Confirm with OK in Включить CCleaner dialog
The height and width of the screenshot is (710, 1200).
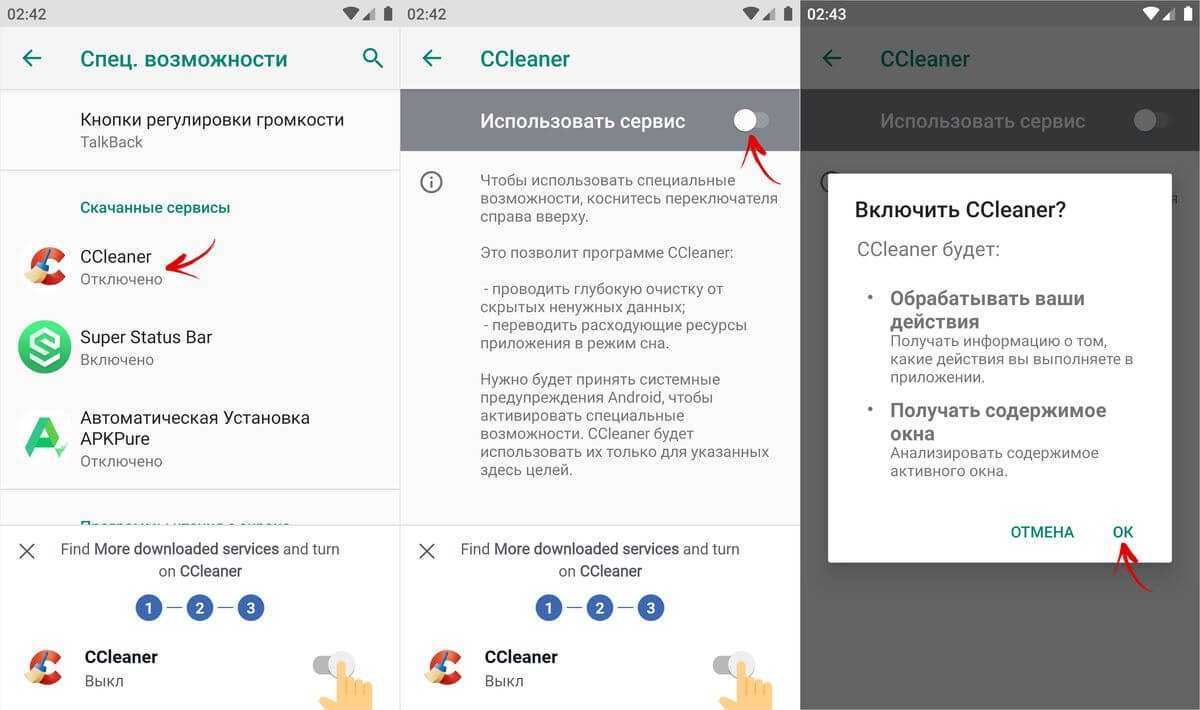point(1123,532)
